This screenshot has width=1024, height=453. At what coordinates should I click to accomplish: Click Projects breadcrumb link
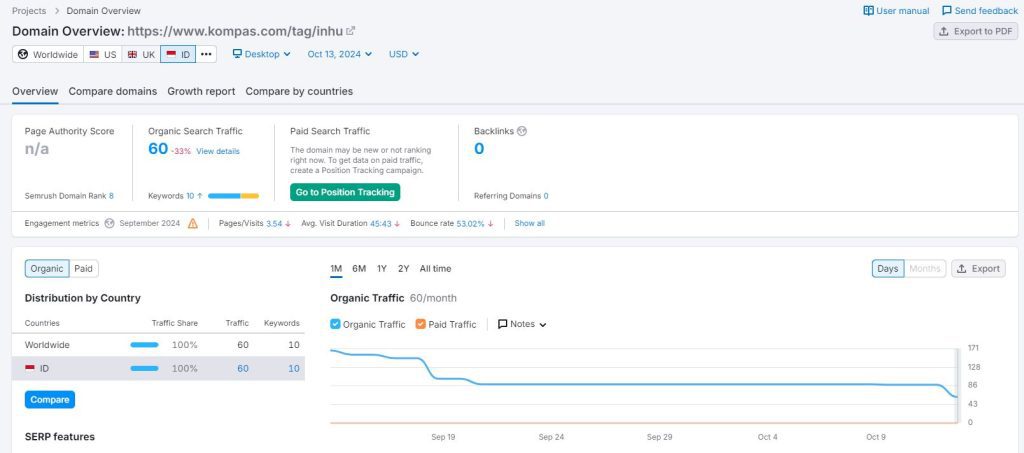point(29,10)
